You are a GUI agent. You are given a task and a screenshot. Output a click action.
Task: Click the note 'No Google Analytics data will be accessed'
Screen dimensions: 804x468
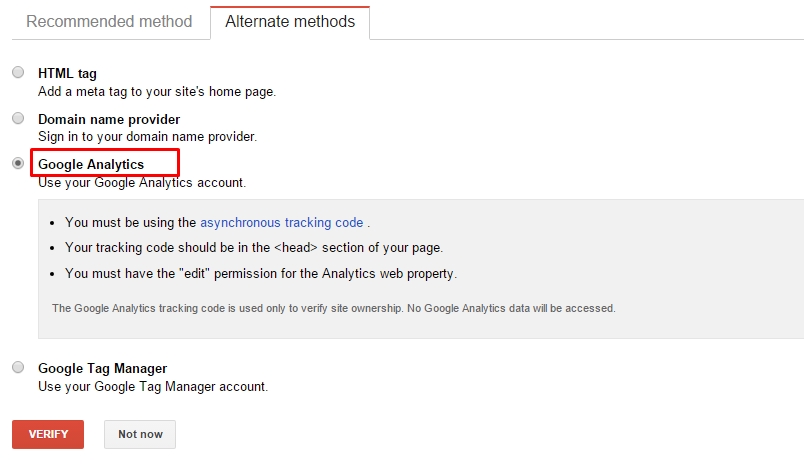click(x=511, y=309)
